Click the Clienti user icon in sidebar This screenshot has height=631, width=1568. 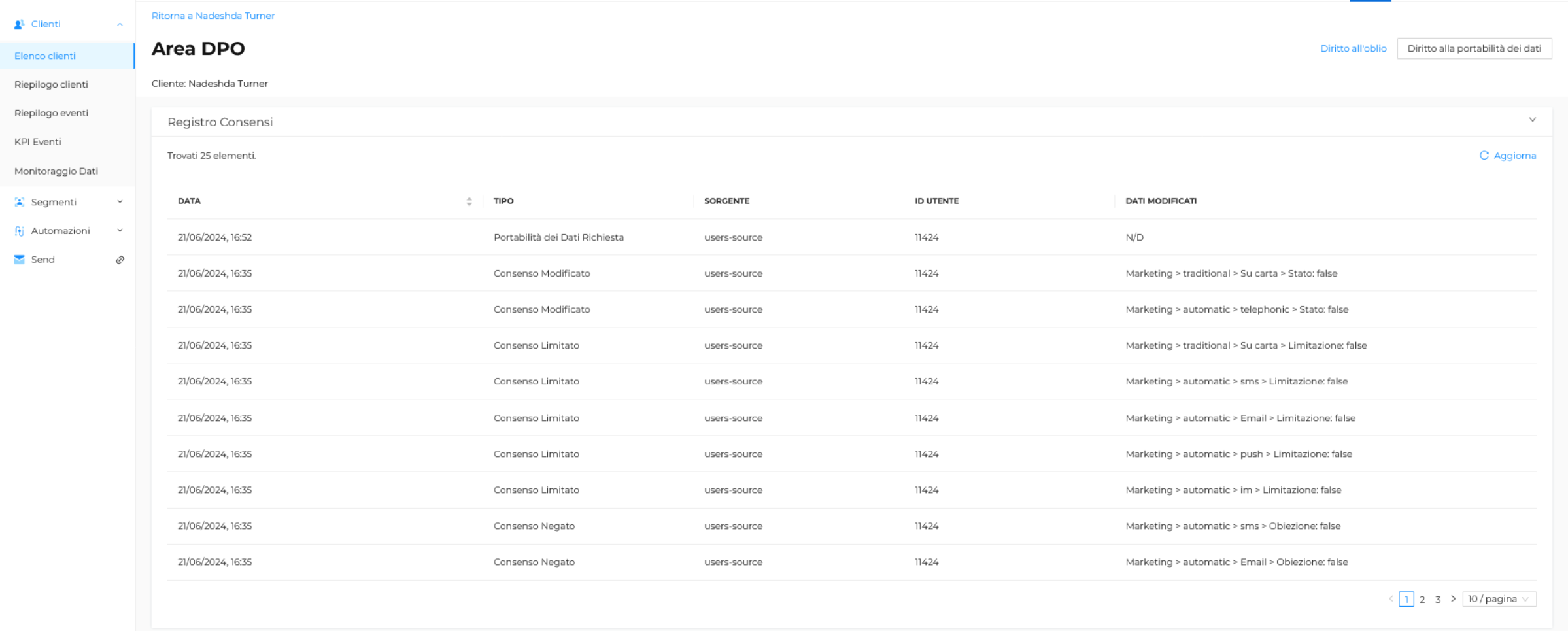[19, 24]
